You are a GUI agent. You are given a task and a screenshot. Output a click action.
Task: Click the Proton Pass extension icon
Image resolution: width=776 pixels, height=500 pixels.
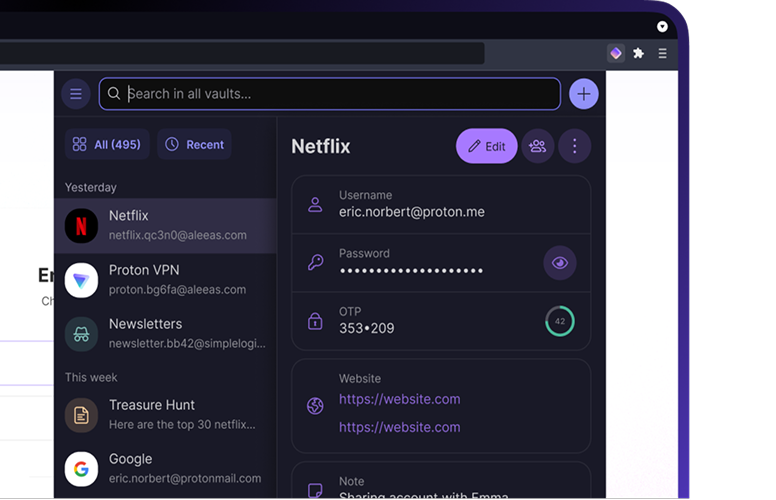point(616,53)
